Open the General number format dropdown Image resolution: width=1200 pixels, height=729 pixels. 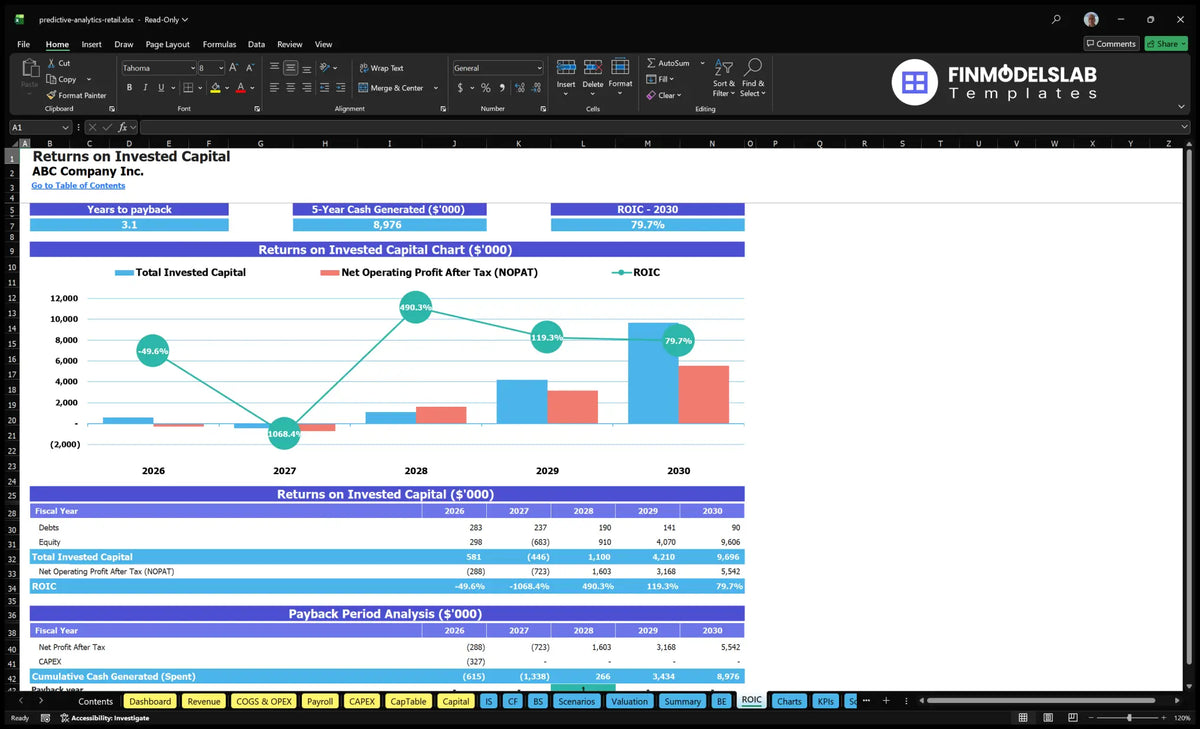pyautogui.click(x=539, y=68)
